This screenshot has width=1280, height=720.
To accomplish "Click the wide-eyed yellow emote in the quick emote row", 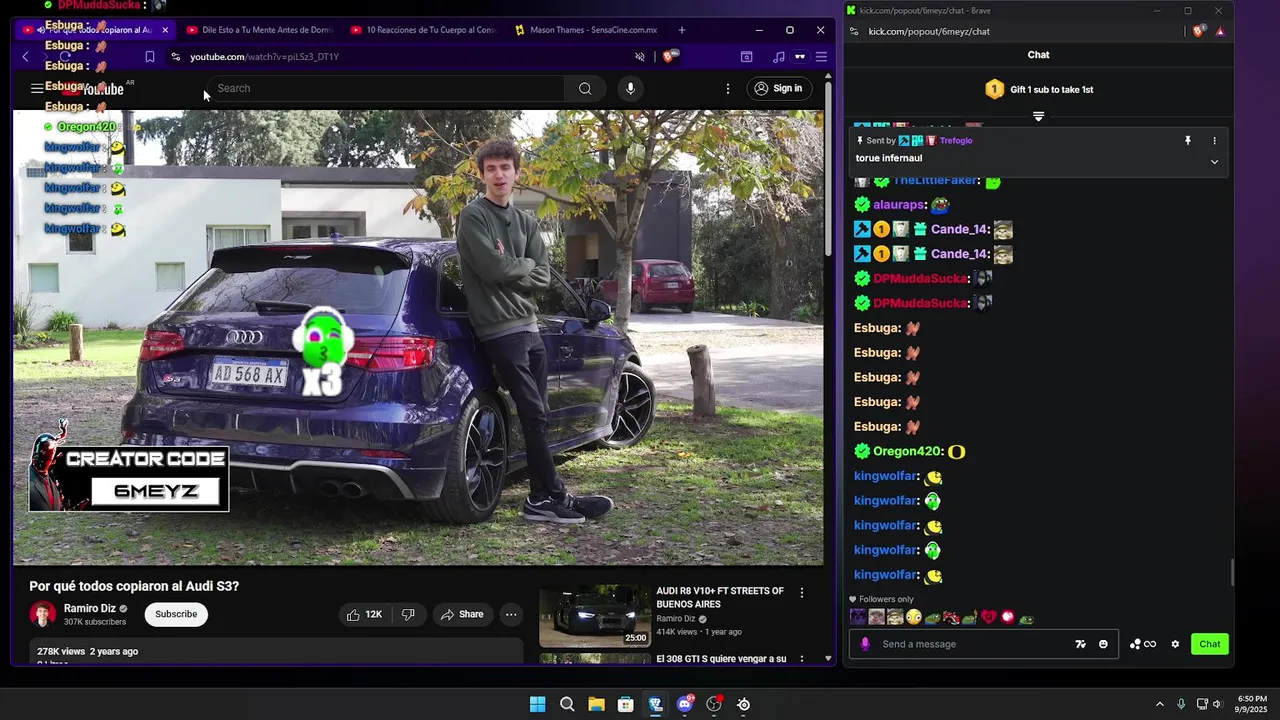I will 913,618.
